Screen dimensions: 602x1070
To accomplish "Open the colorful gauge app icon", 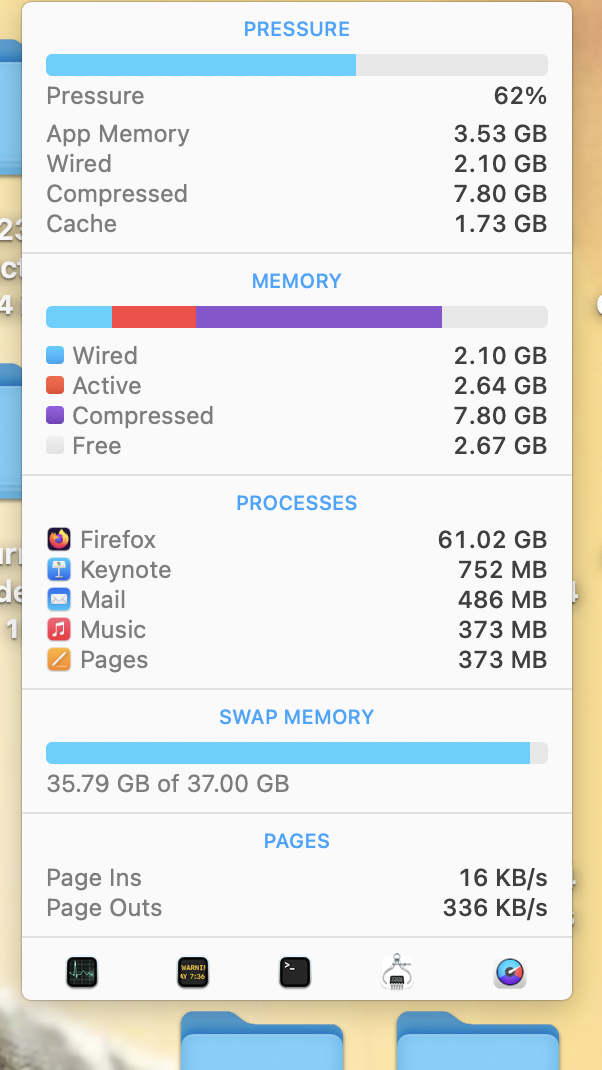I will tap(509, 971).
